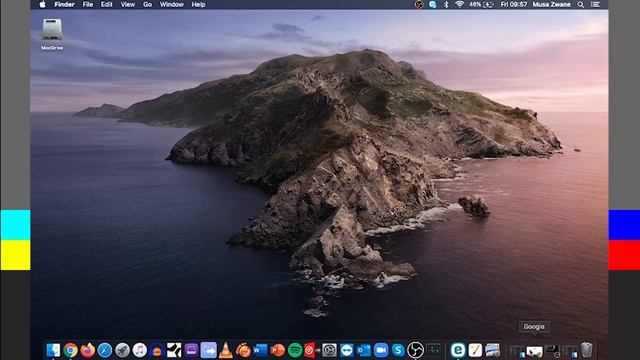
Task: Open the Migration arrow app in Dock
Action: [209, 350]
